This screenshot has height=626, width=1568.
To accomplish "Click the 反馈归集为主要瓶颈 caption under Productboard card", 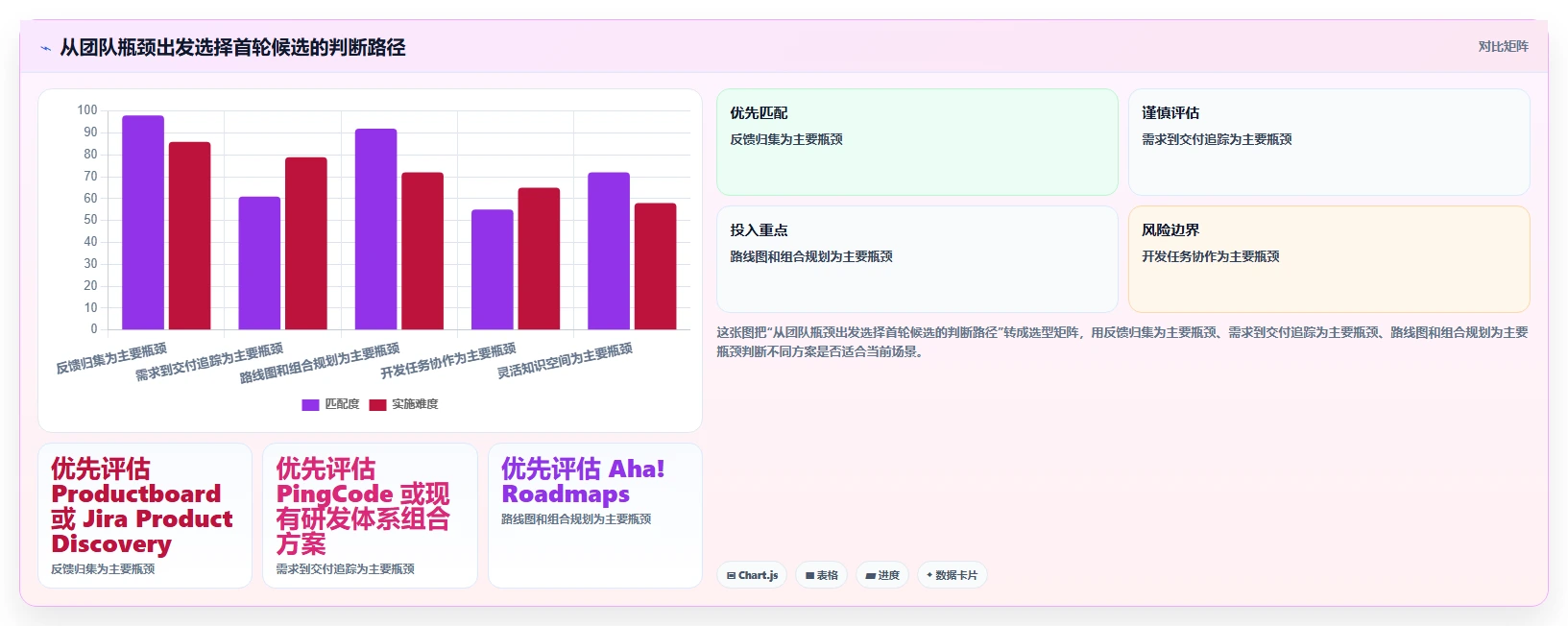I will pyautogui.click(x=103, y=569).
